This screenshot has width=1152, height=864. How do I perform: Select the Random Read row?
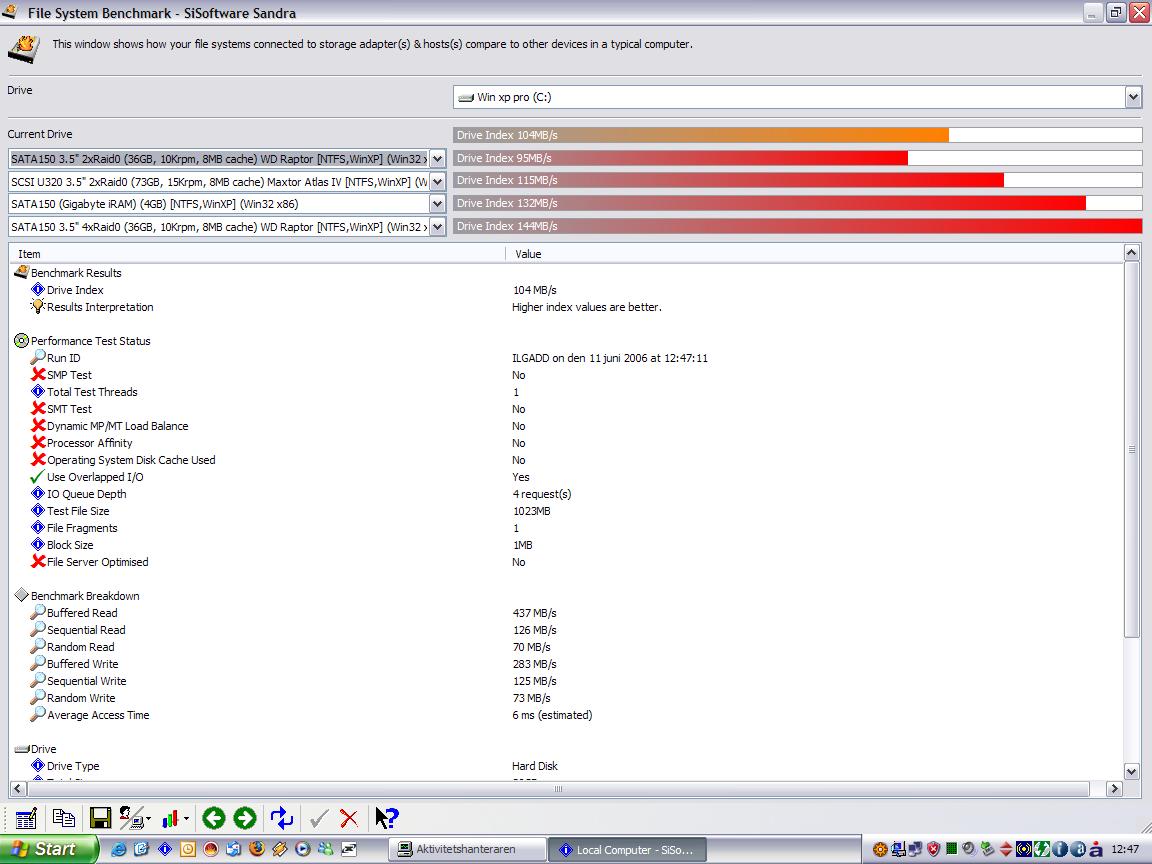[x=566, y=647]
